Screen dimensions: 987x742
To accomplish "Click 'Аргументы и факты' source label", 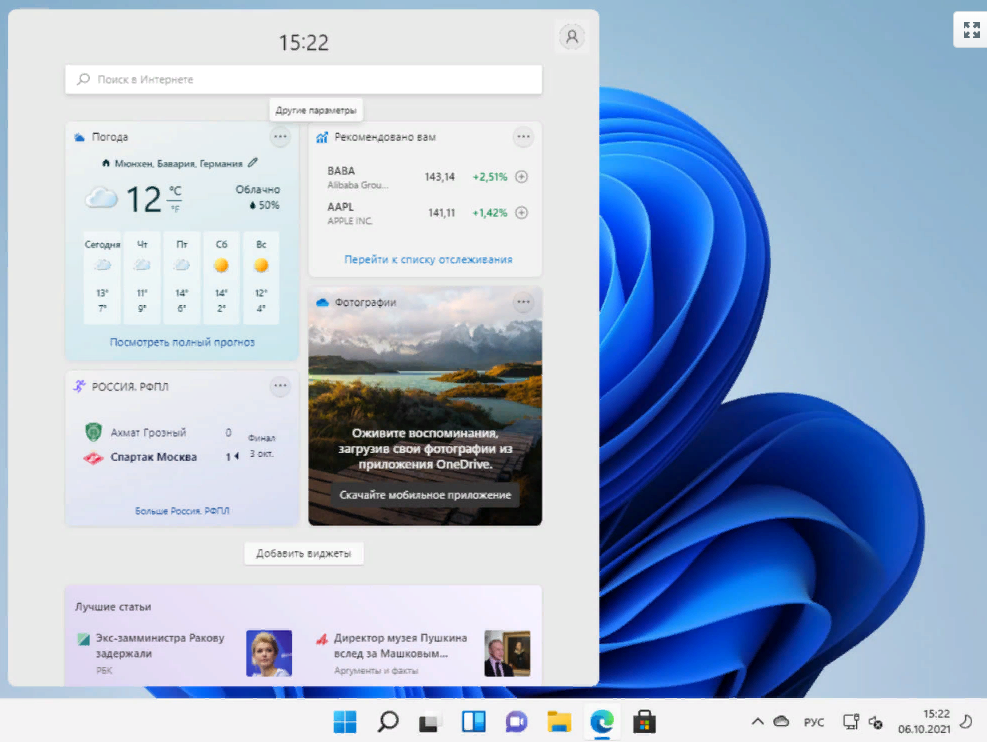I will tap(376, 670).
